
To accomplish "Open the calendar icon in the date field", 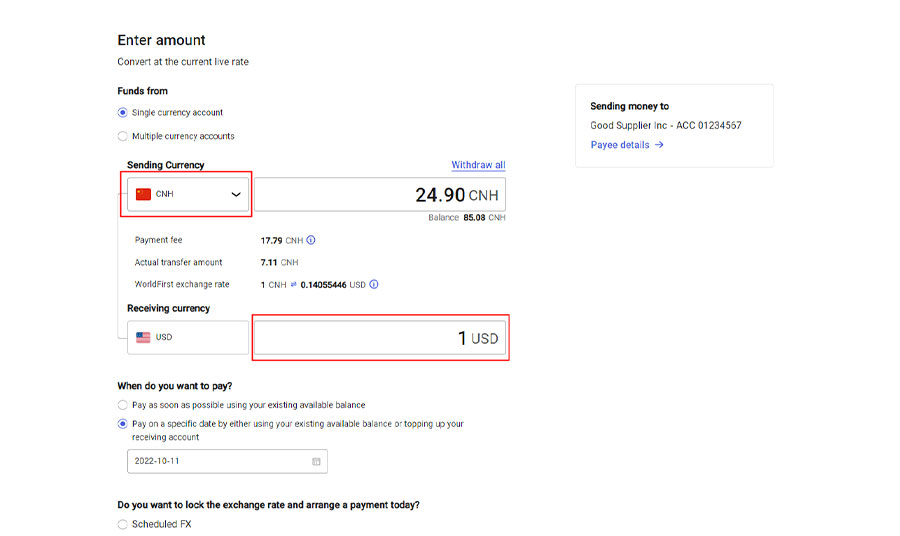I will coord(316,461).
